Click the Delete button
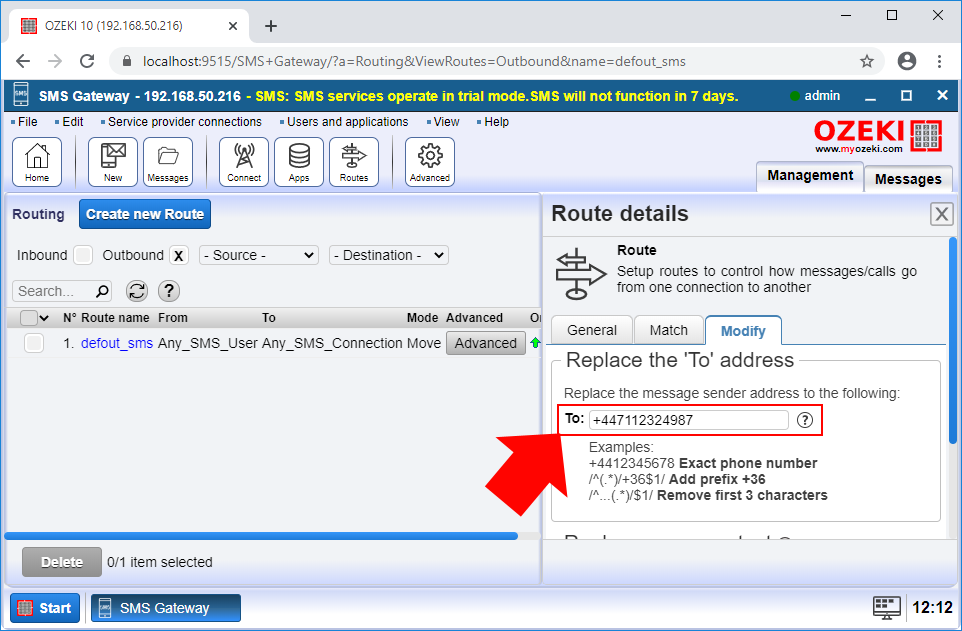 (62, 562)
